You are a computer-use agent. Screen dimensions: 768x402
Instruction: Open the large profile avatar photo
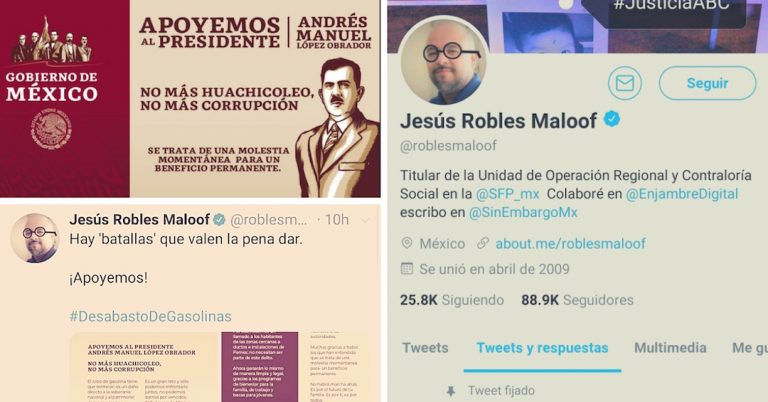pos(443,61)
